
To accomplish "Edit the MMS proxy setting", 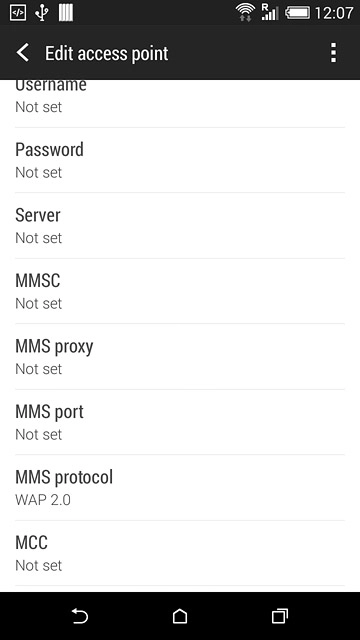I will coord(180,356).
